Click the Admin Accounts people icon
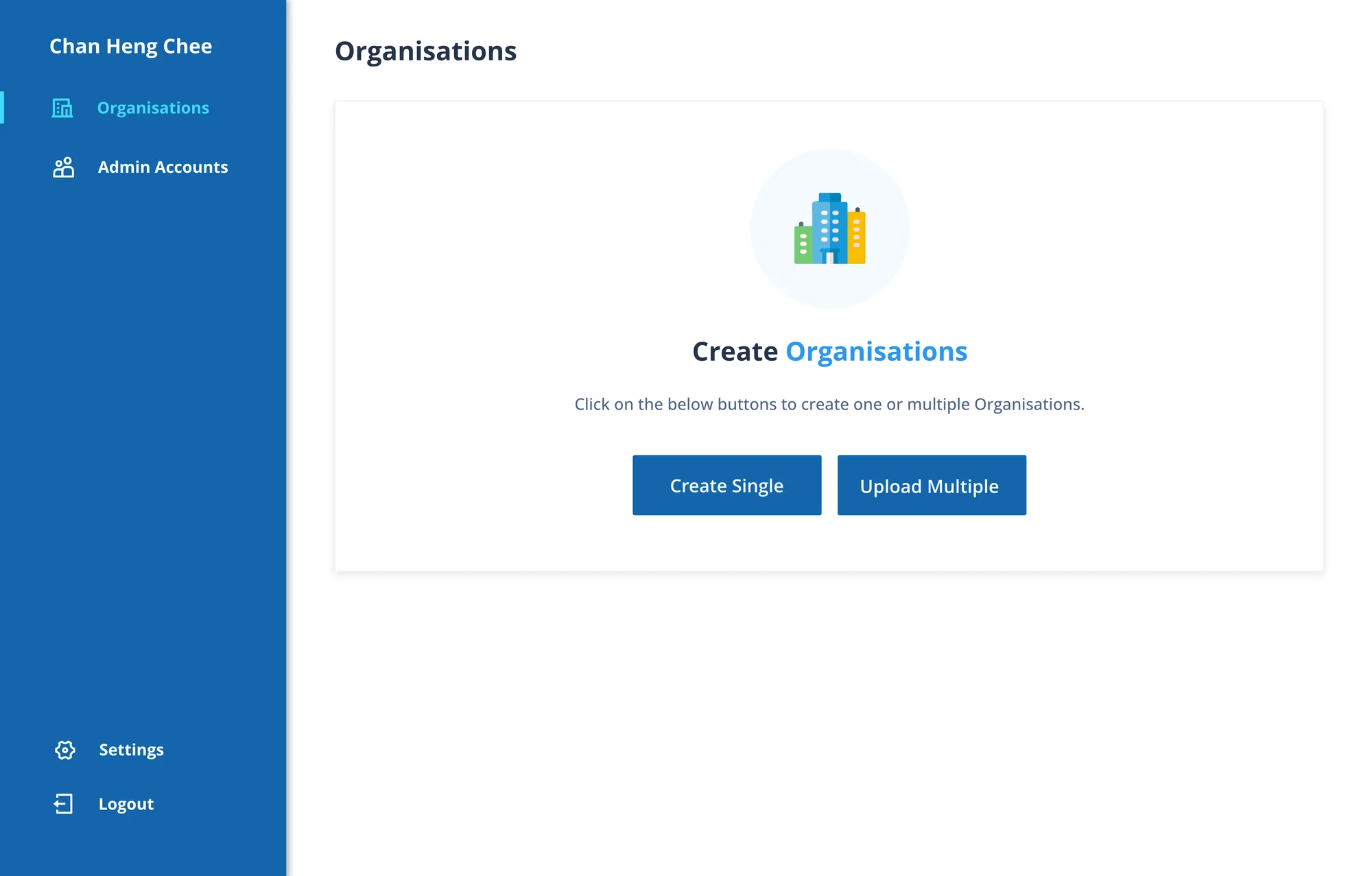The height and width of the screenshot is (876, 1372). [x=64, y=167]
